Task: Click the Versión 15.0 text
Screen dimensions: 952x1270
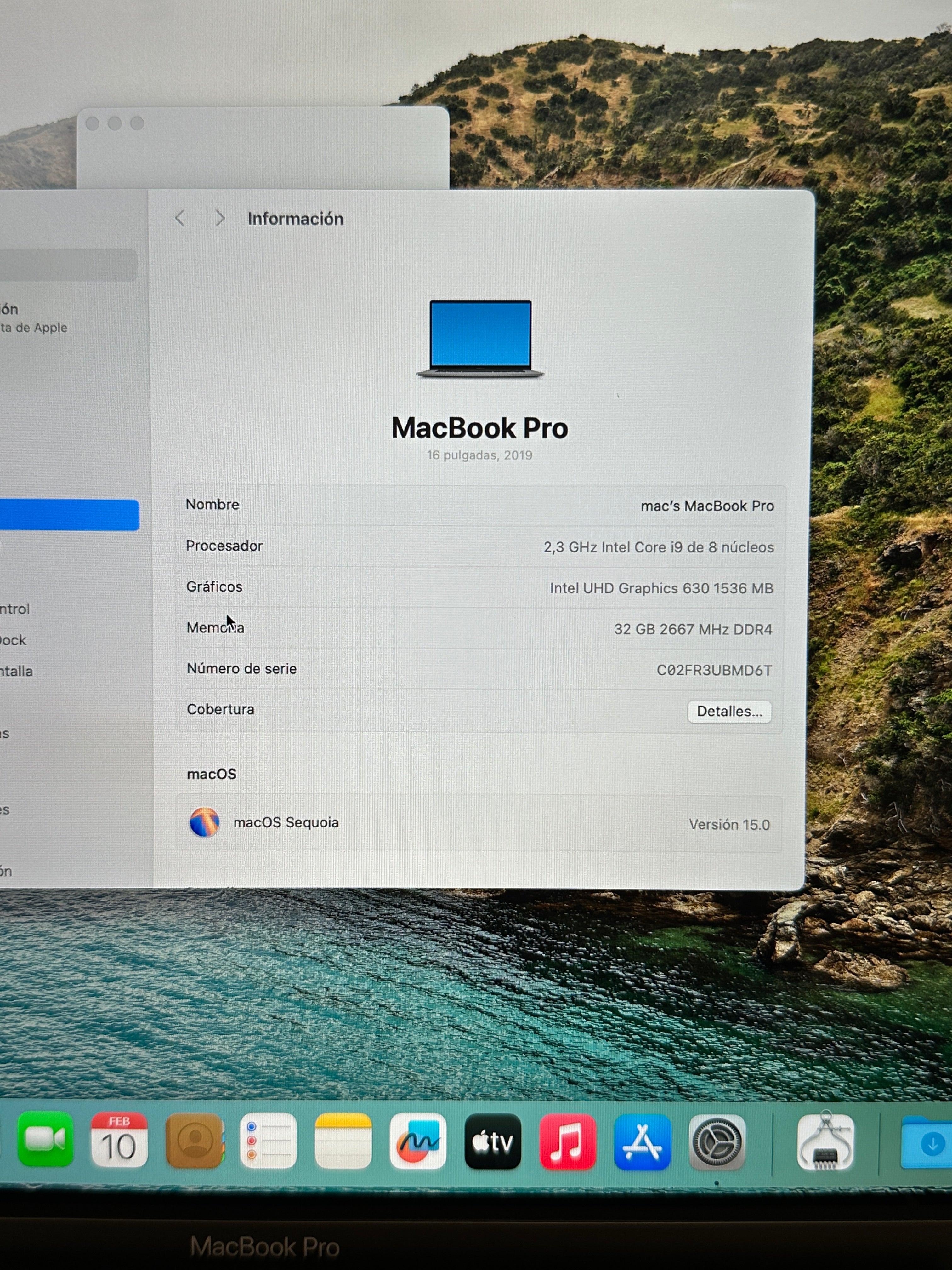Action: pyautogui.click(x=729, y=825)
